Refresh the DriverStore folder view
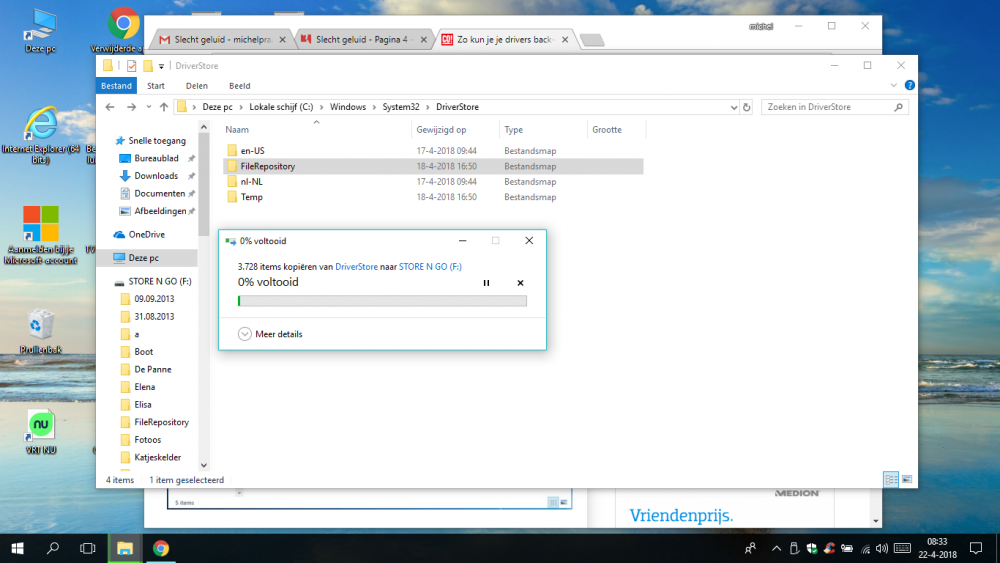This screenshot has width=1000, height=563. (747, 107)
